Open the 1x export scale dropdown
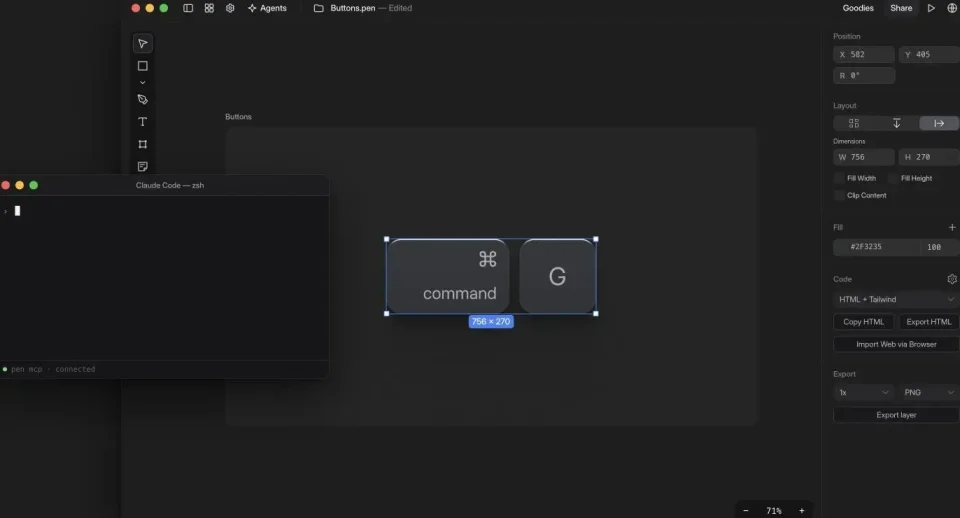960x518 pixels. click(x=863, y=392)
